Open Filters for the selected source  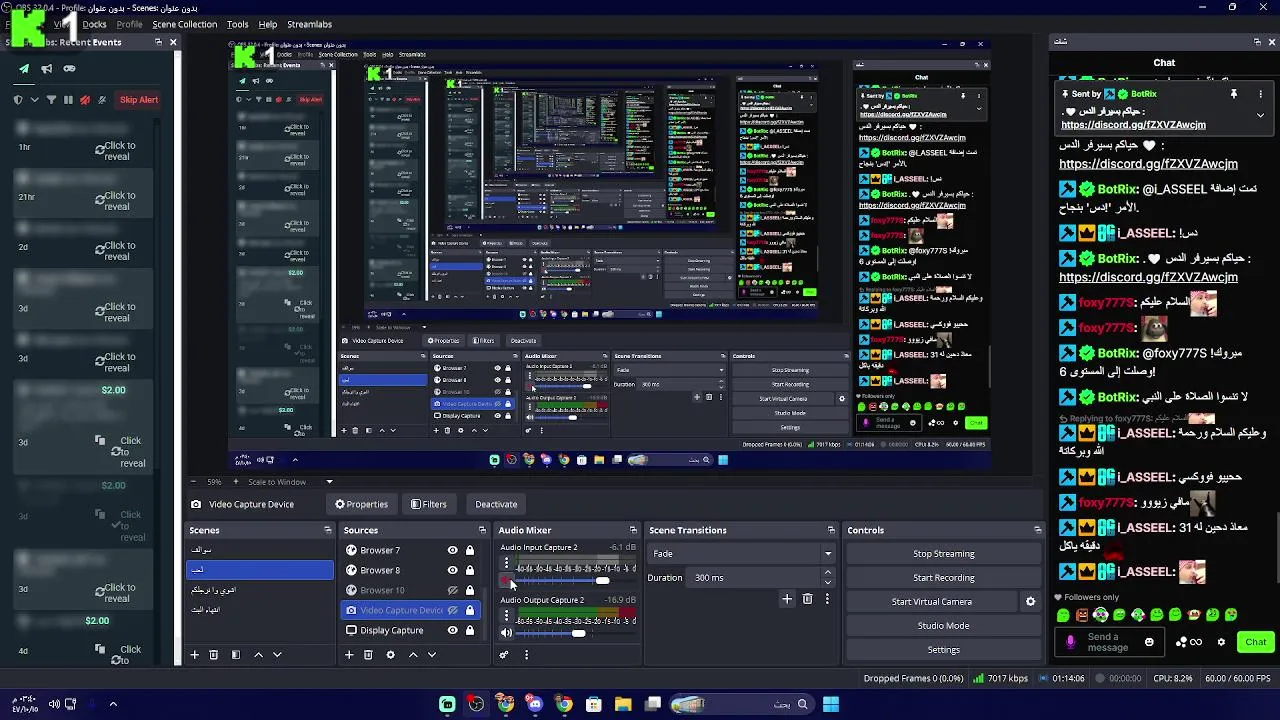point(429,504)
